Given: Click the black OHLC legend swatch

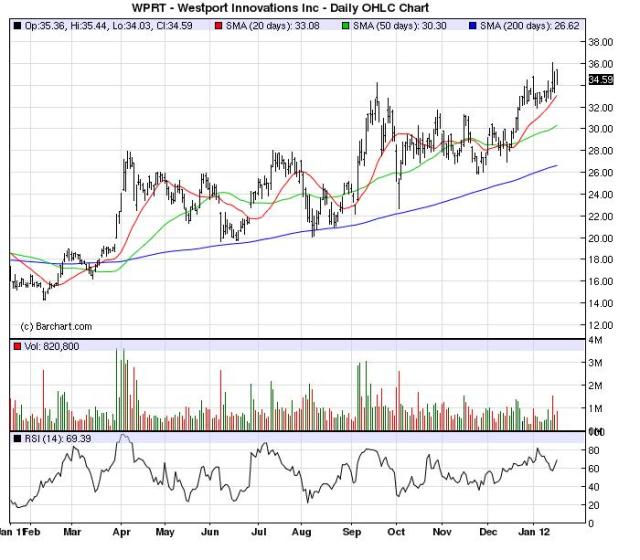Looking at the screenshot, I should click(x=17, y=24).
